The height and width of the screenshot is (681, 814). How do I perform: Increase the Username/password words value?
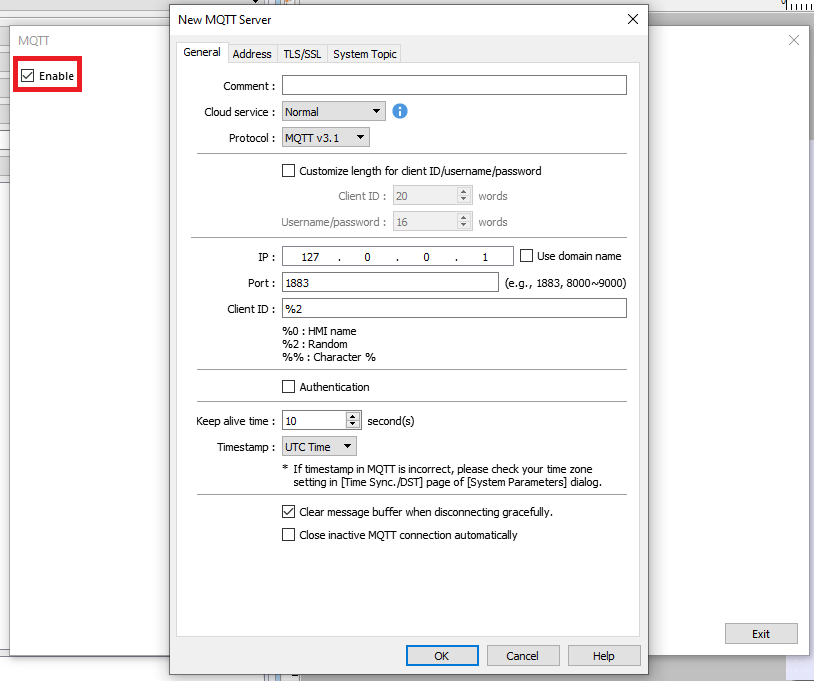pyautogui.click(x=464, y=217)
